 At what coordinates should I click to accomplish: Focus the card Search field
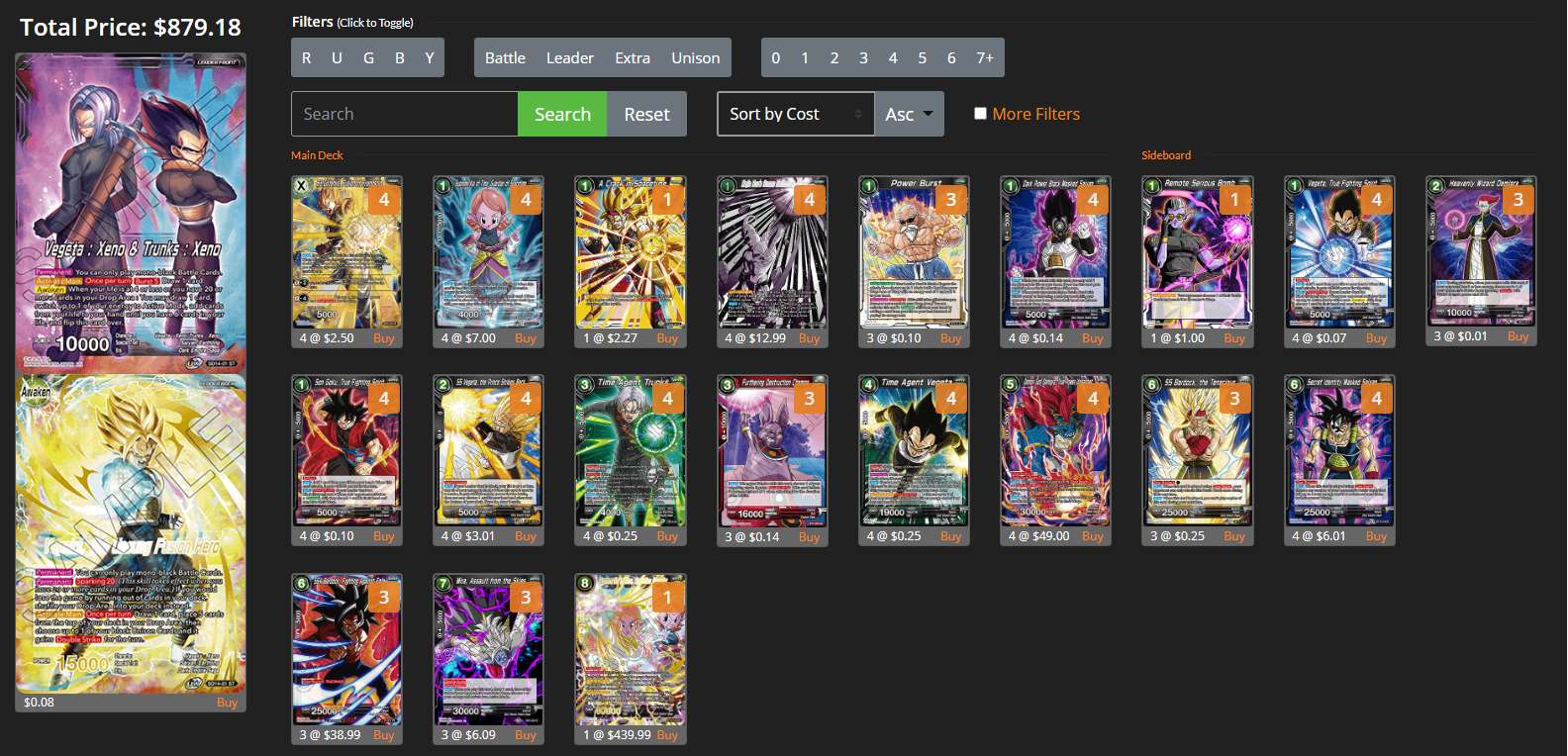click(x=405, y=114)
